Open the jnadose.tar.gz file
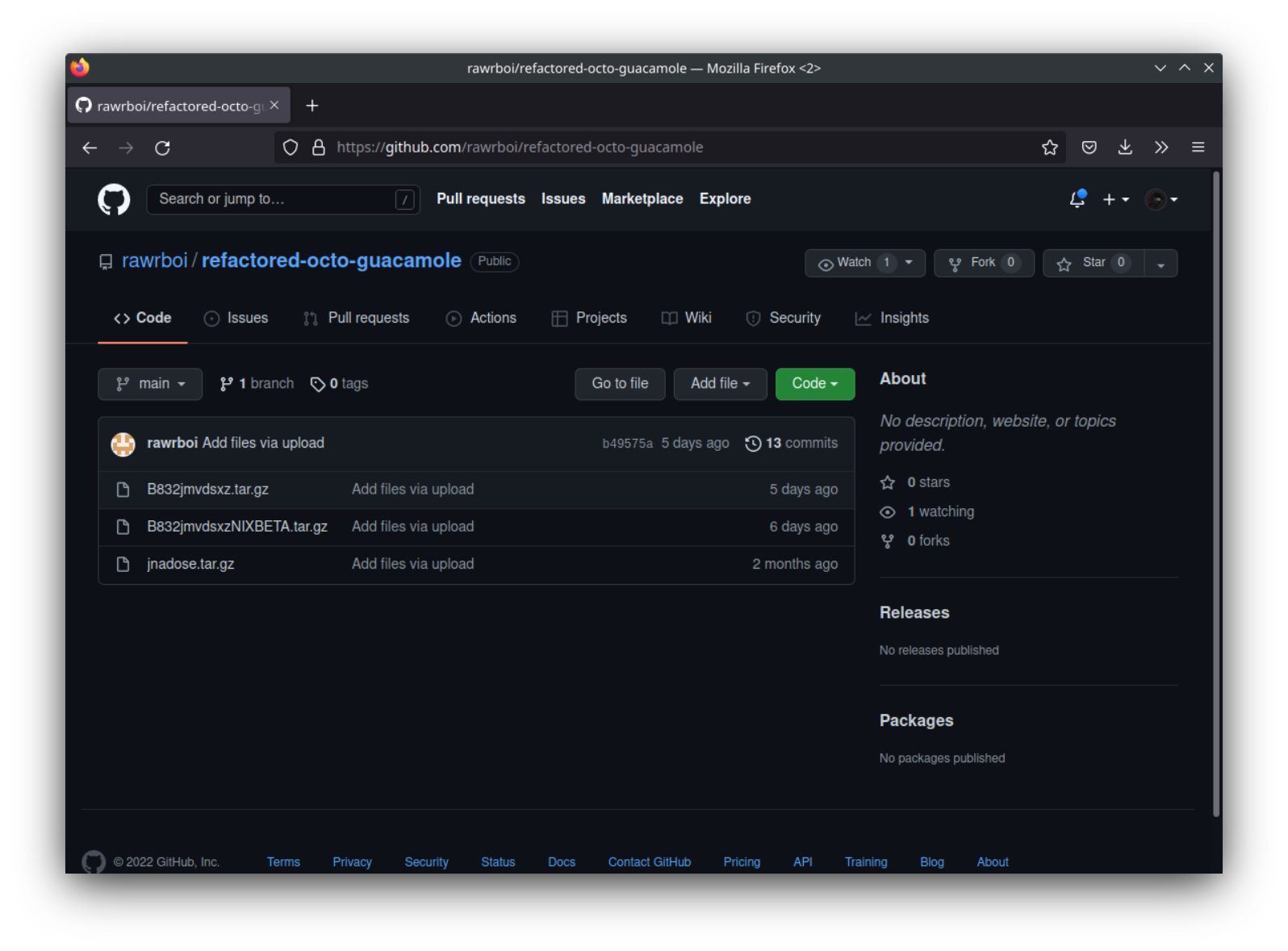The width and height of the screenshot is (1288, 951). click(190, 564)
